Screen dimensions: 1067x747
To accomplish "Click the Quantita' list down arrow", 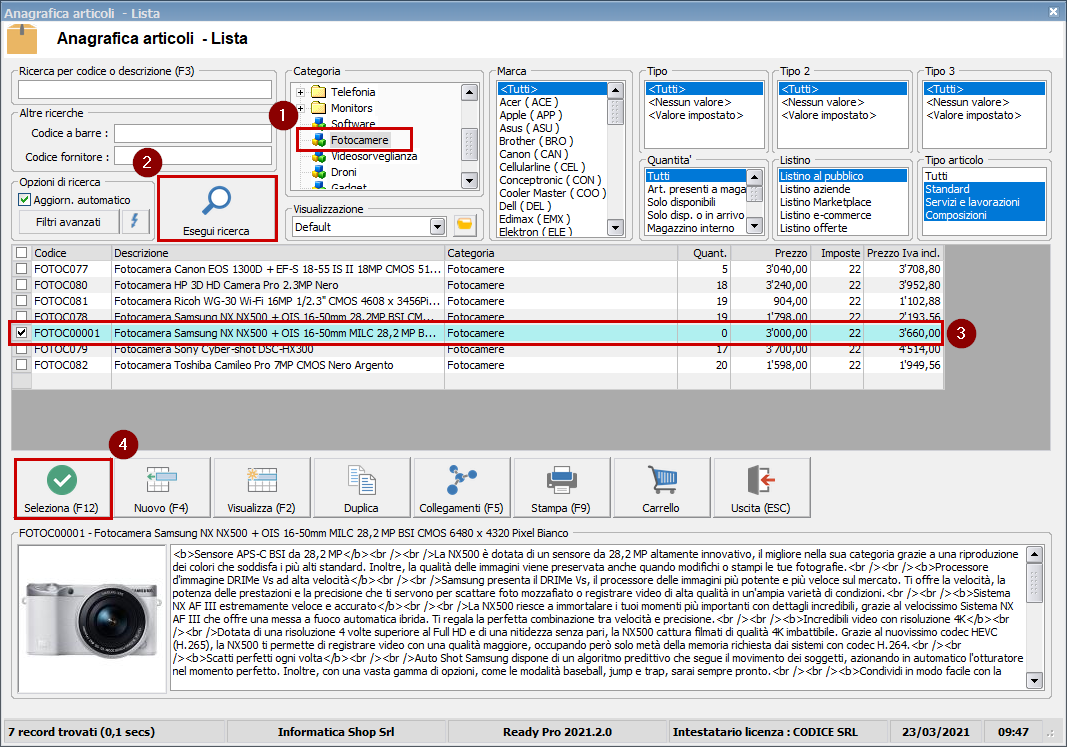I will [x=754, y=225].
